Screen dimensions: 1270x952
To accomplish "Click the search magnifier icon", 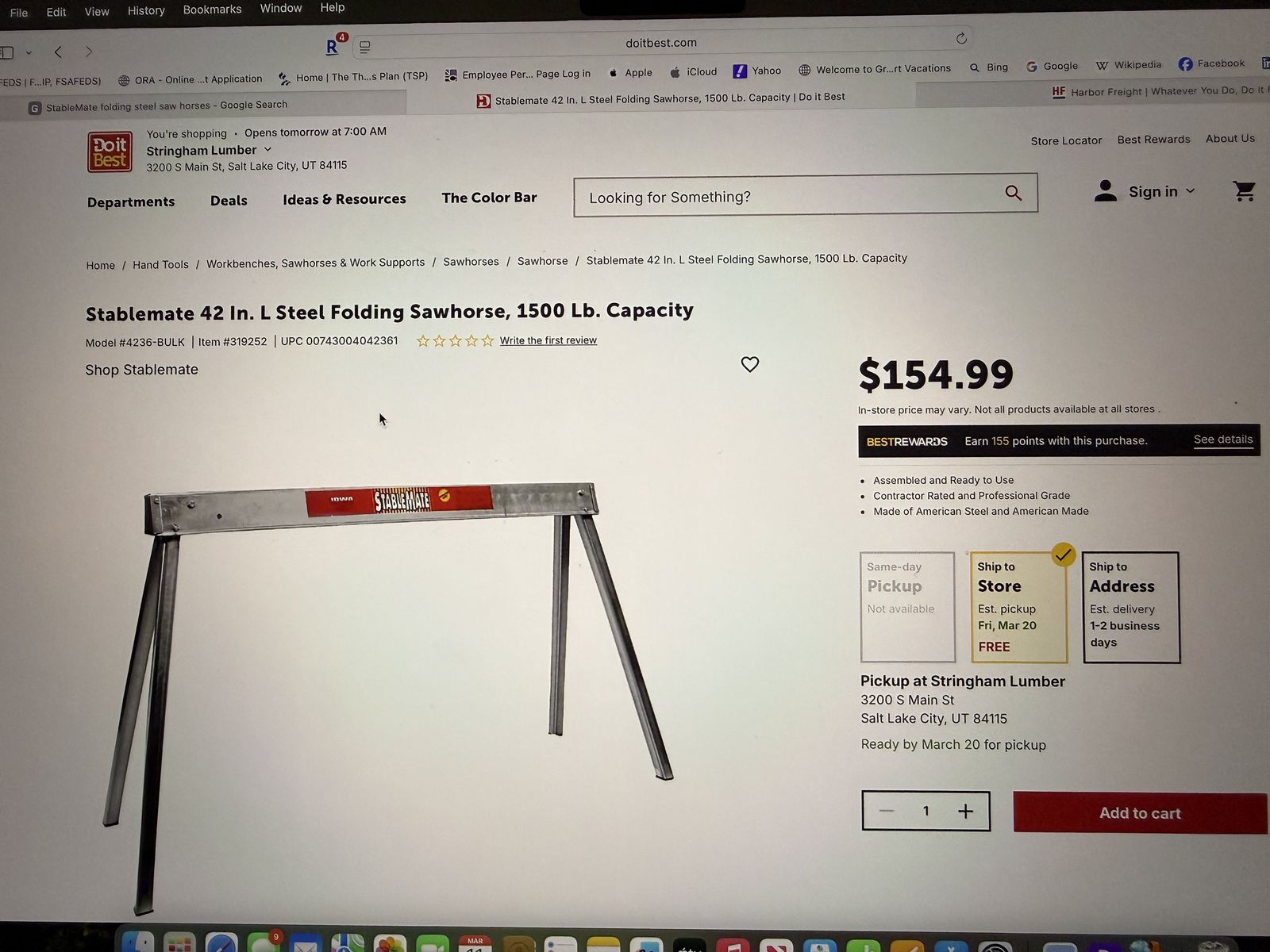I will (x=1013, y=193).
